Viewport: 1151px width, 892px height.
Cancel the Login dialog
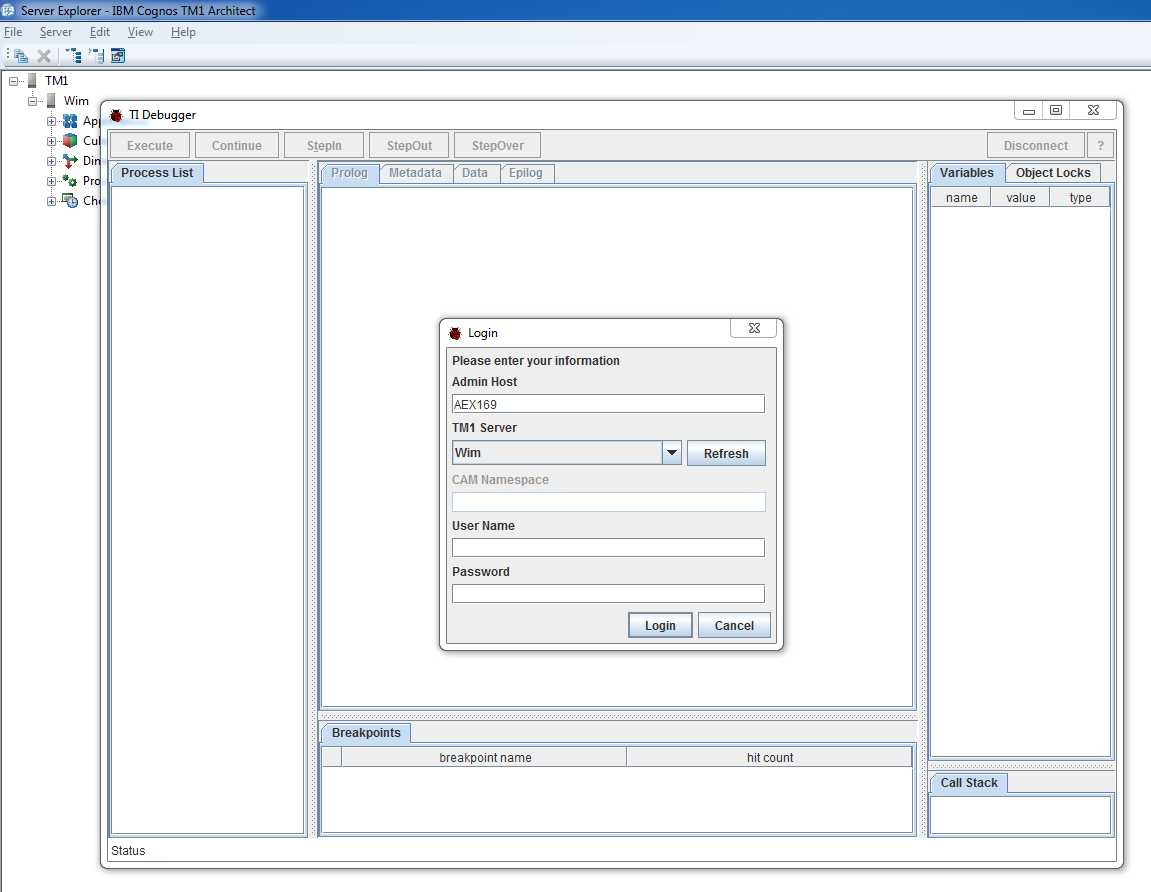tap(734, 625)
